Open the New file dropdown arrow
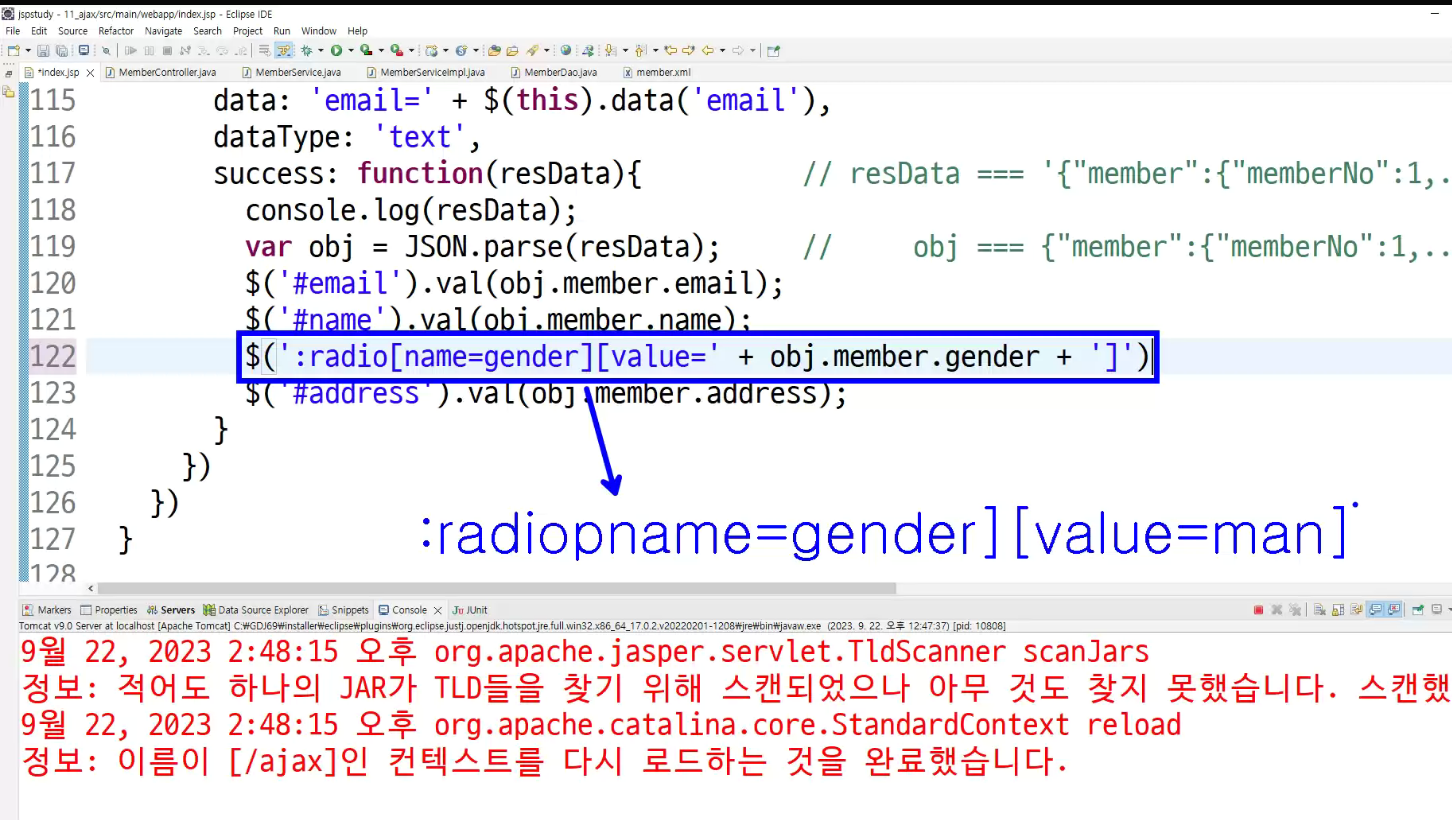This screenshot has height=820, width=1452. pos(28,50)
